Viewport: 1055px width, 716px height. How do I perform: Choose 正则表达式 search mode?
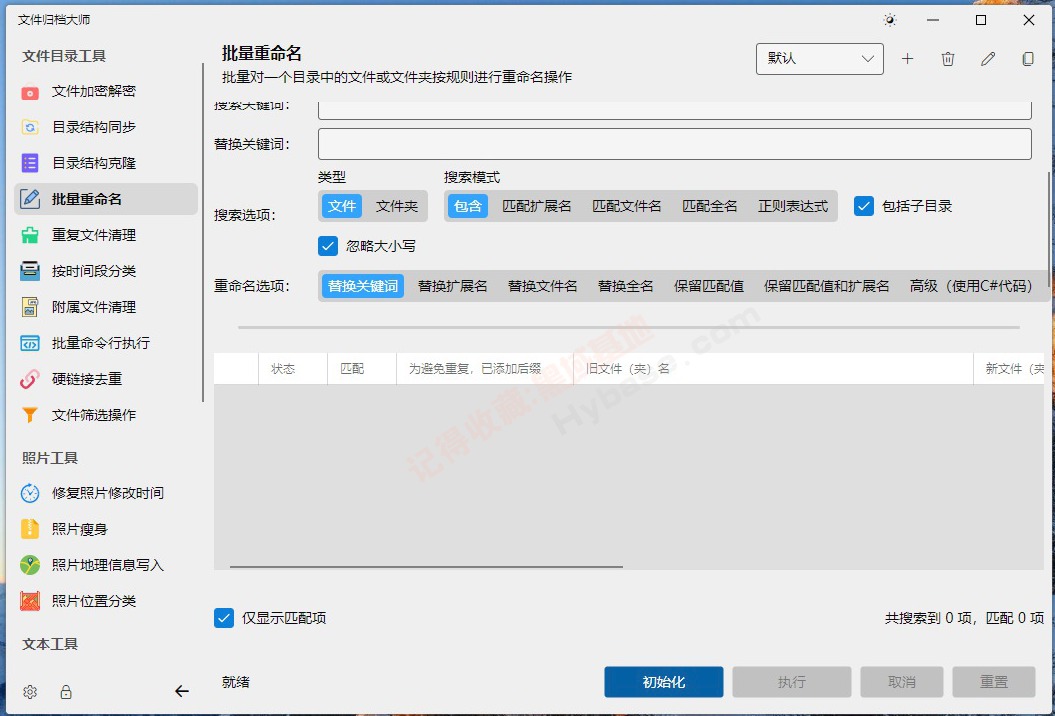[x=792, y=206]
